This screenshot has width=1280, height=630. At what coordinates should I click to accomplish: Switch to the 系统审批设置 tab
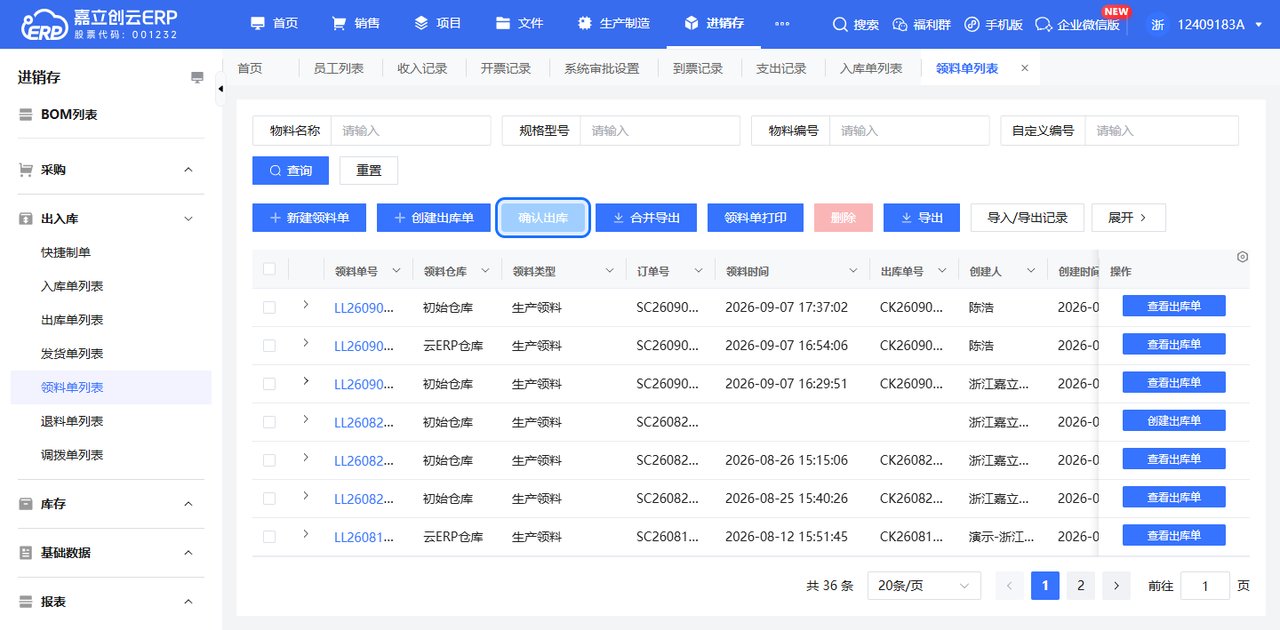click(x=601, y=68)
